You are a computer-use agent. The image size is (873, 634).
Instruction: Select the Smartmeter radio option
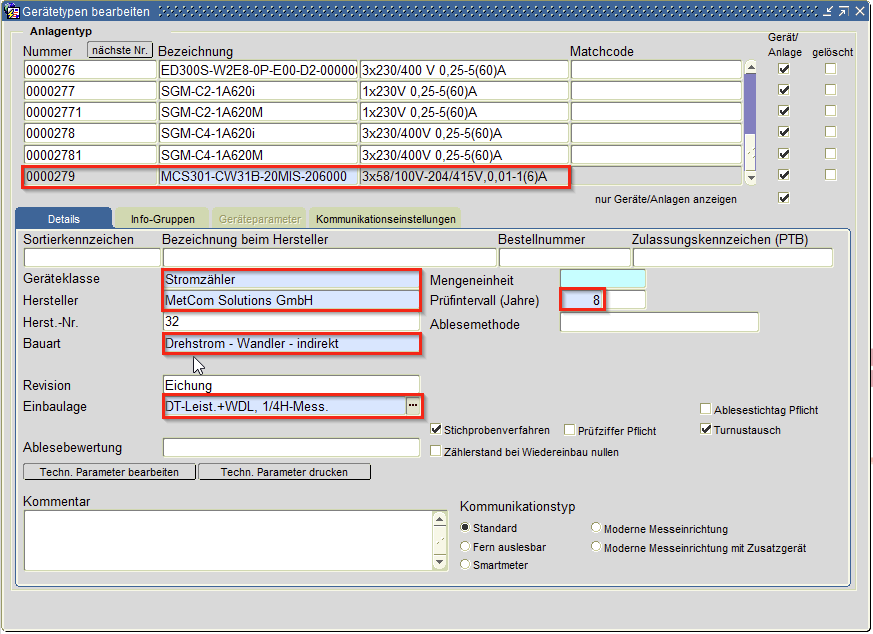pyautogui.click(x=466, y=565)
